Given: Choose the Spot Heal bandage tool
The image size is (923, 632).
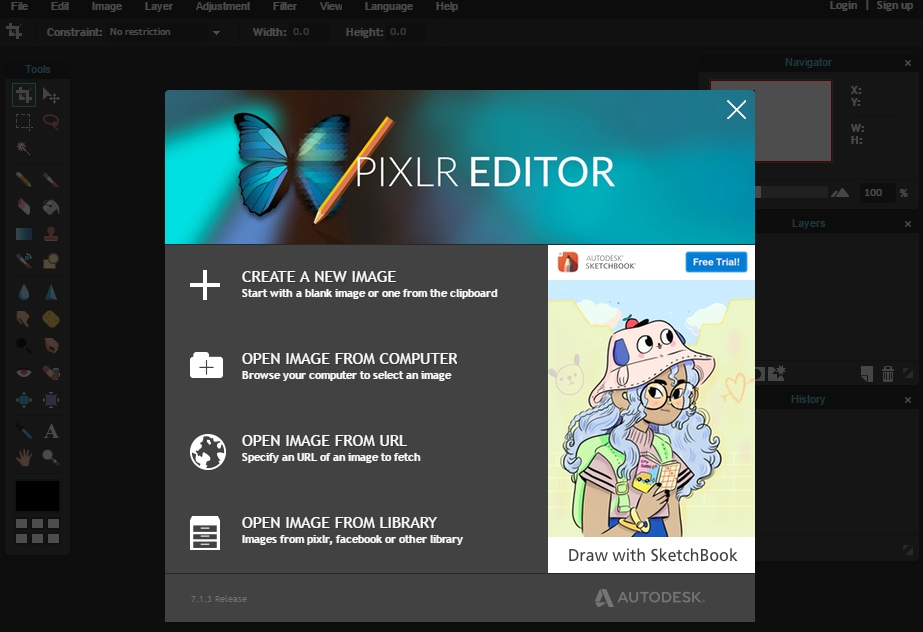Looking at the screenshot, I should click(x=51, y=372).
